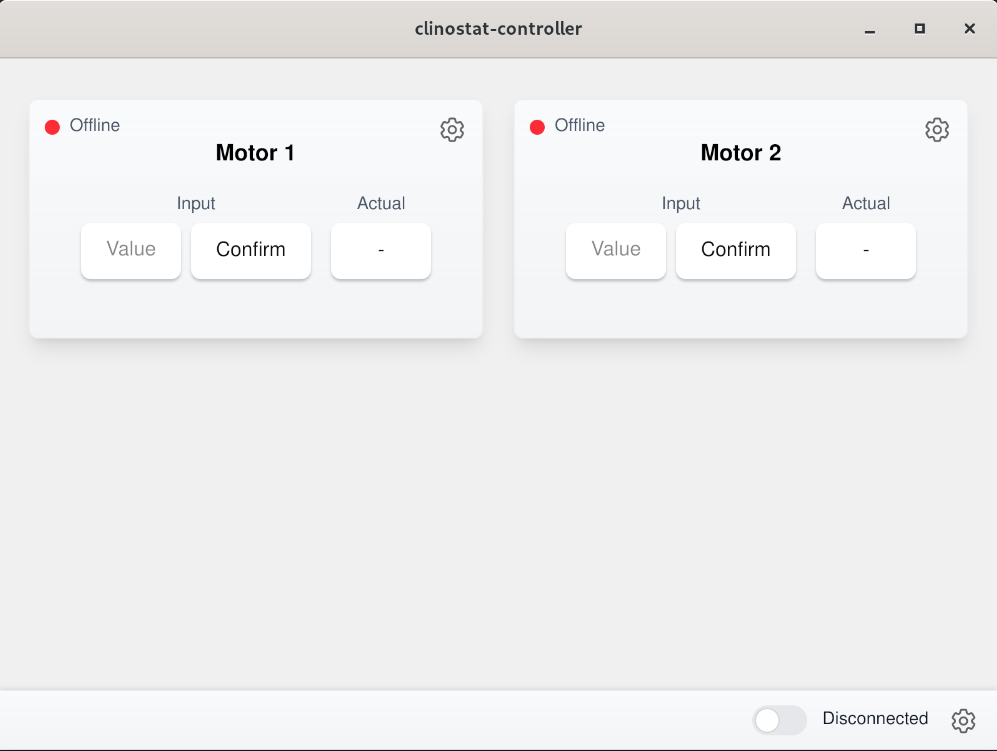Click the Motor 2 heading
The image size is (997, 751).
coord(741,153)
